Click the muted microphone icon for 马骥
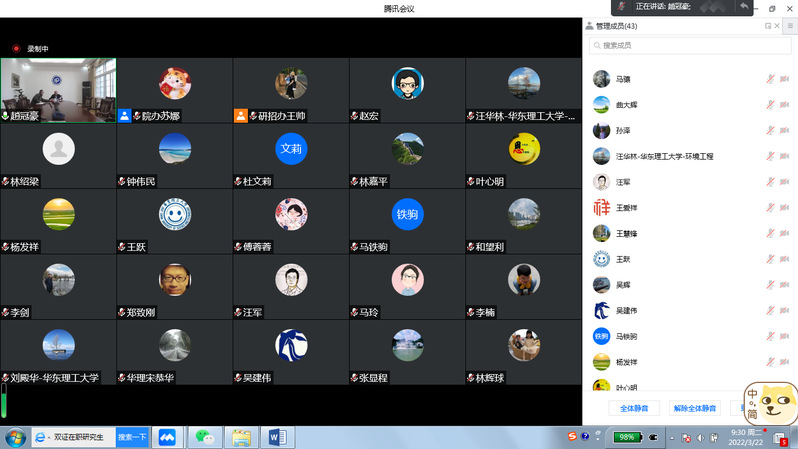This screenshot has height=449, width=798. pyautogui.click(x=770, y=79)
